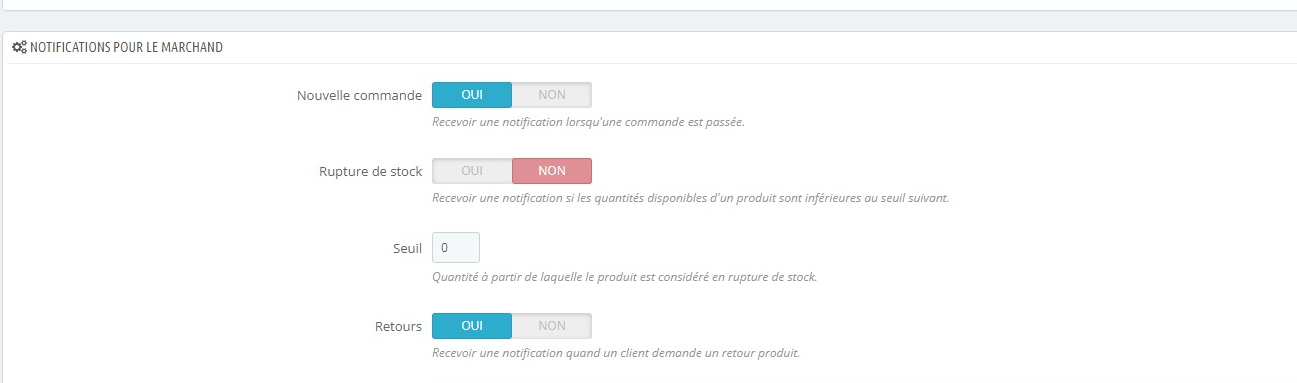Turn on Rupture de stock with OUI
This screenshot has height=383, width=1297.
point(472,171)
